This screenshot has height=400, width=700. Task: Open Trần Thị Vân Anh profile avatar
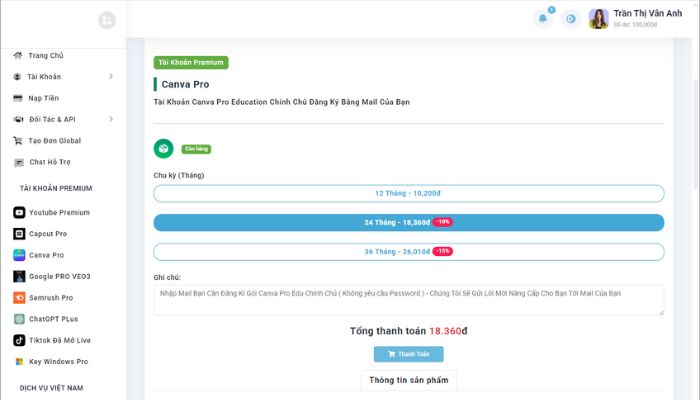[598, 19]
